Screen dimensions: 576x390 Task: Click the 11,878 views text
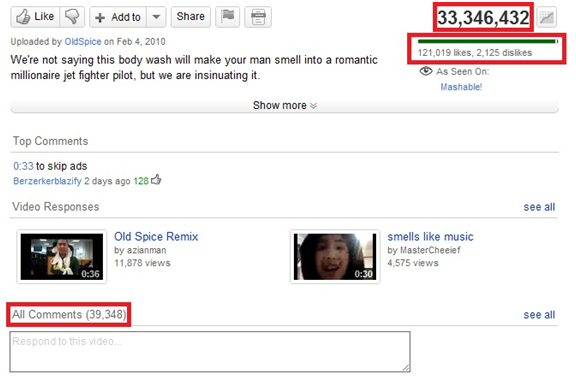142,263
